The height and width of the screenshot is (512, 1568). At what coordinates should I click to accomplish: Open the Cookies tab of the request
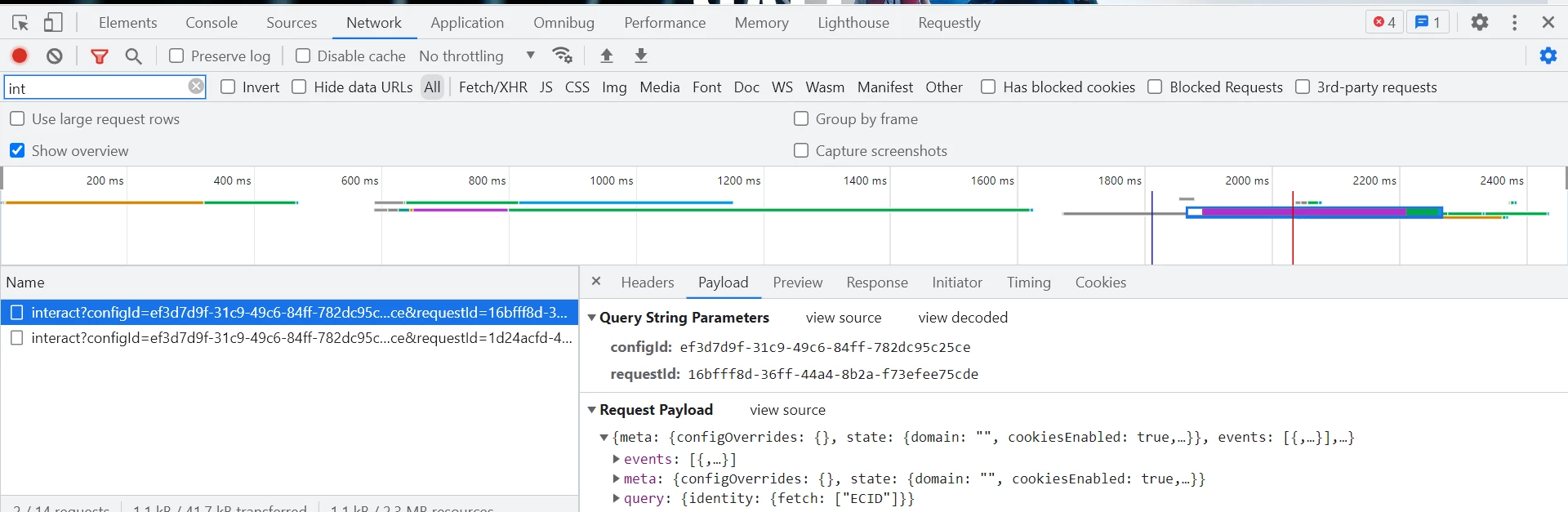pyautogui.click(x=1100, y=283)
